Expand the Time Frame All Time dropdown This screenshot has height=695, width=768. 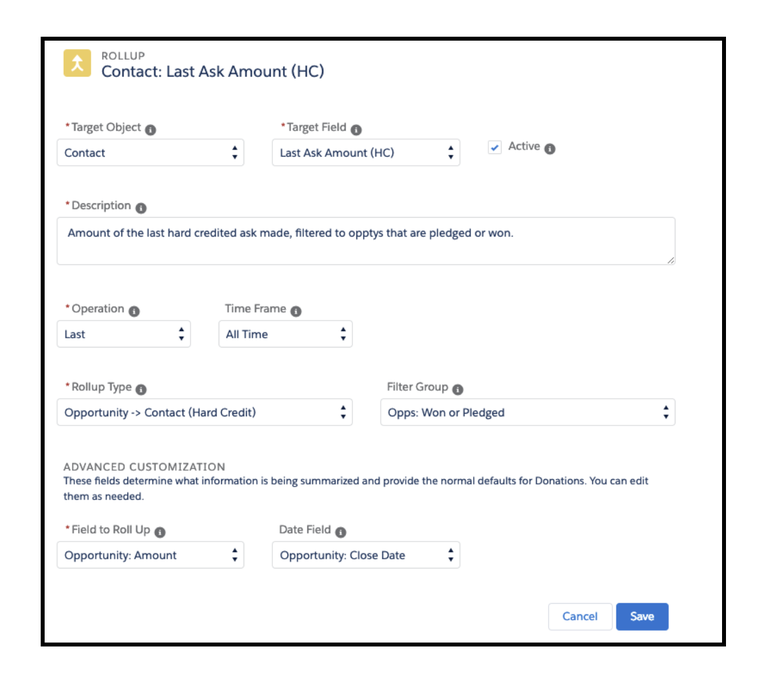[285, 334]
